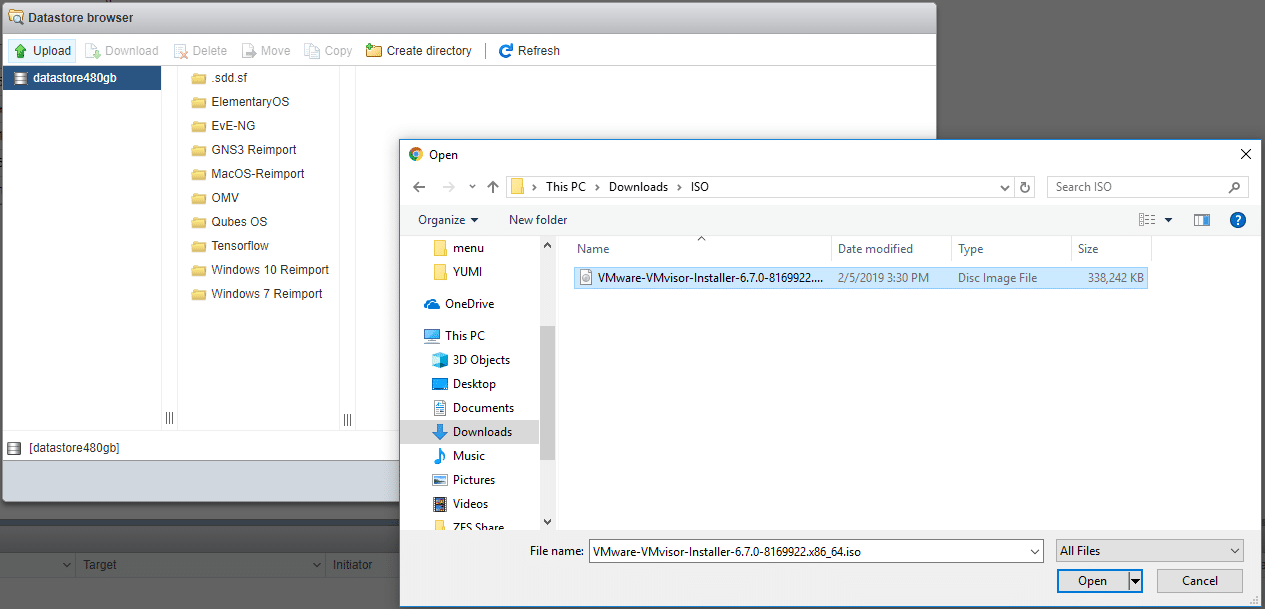The image size is (1265, 609).
Task: Sort by the Size column header
Action: (1111, 249)
